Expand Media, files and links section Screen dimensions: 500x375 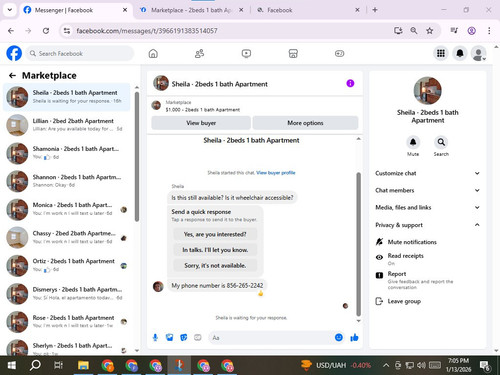coord(428,207)
